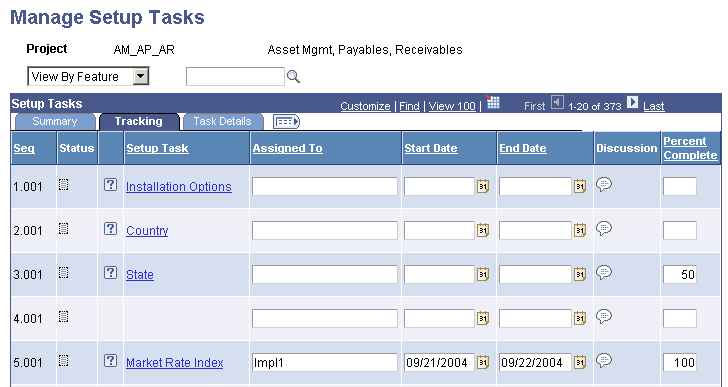Open End Date calendar for State row
This screenshot has height=387, width=728.
click(x=579, y=275)
